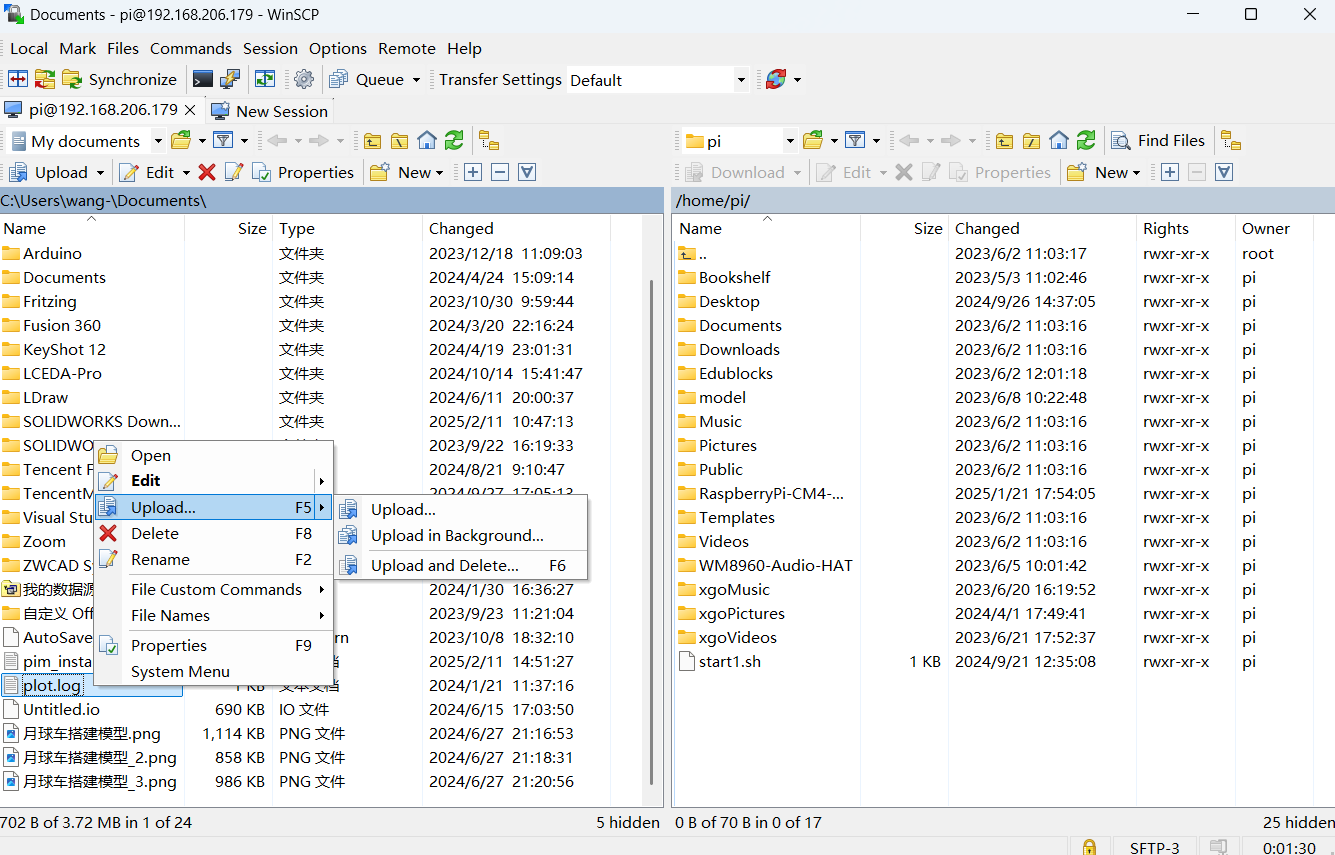Viewport: 1335px width, 855px height.
Task: Choose Upload in Background from submenu
Action: point(456,536)
